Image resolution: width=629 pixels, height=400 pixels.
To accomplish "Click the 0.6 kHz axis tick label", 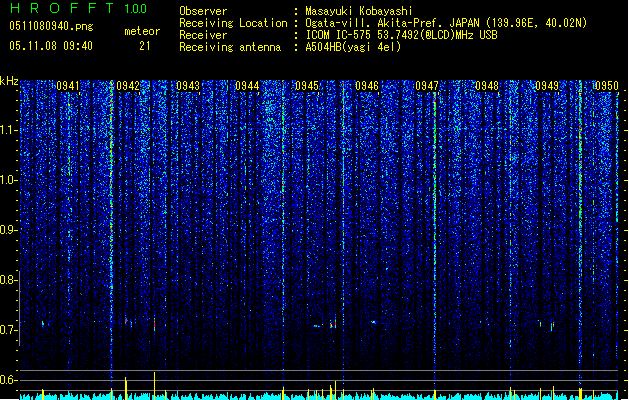I will point(8,380).
